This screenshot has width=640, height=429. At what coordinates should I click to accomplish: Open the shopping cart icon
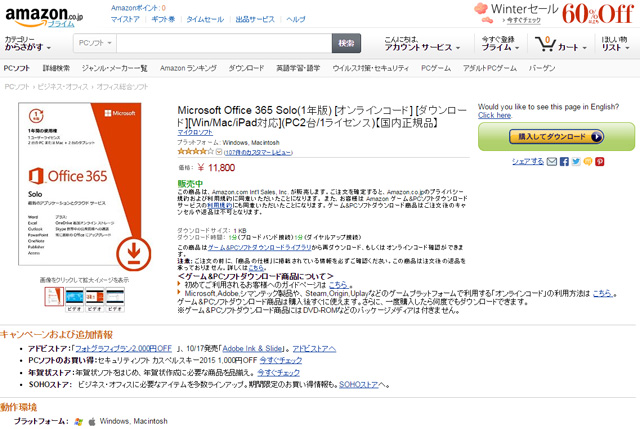point(545,43)
